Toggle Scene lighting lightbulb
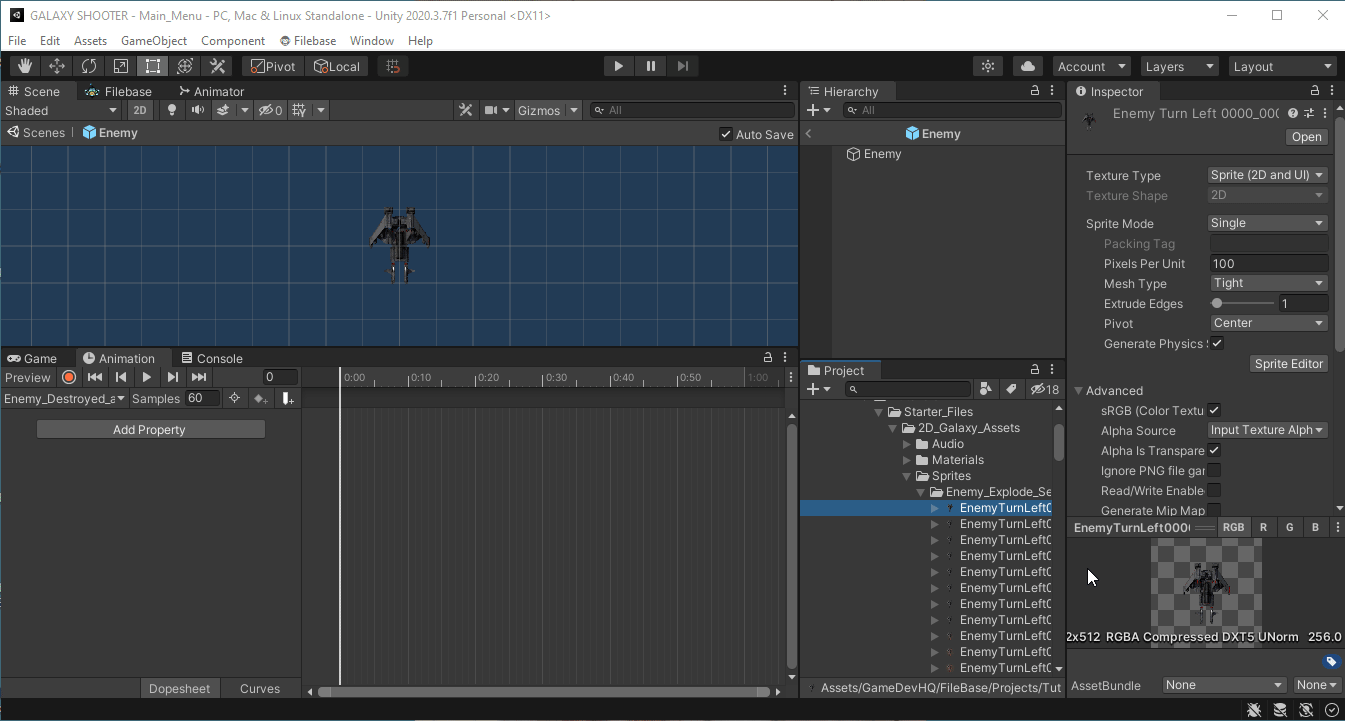 click(172, 110)
